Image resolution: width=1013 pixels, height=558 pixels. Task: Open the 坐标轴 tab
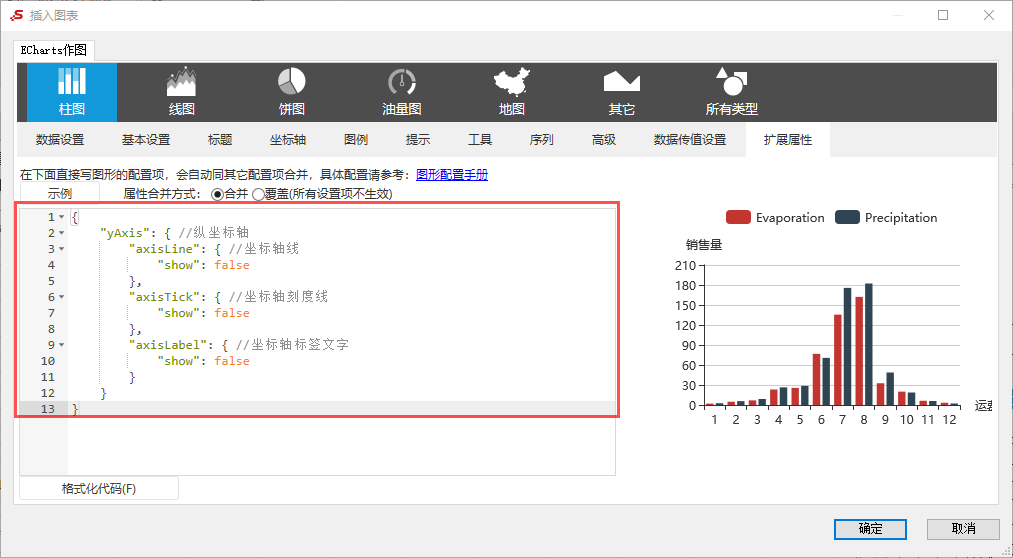pyautogui.click(x=288, y=140)
